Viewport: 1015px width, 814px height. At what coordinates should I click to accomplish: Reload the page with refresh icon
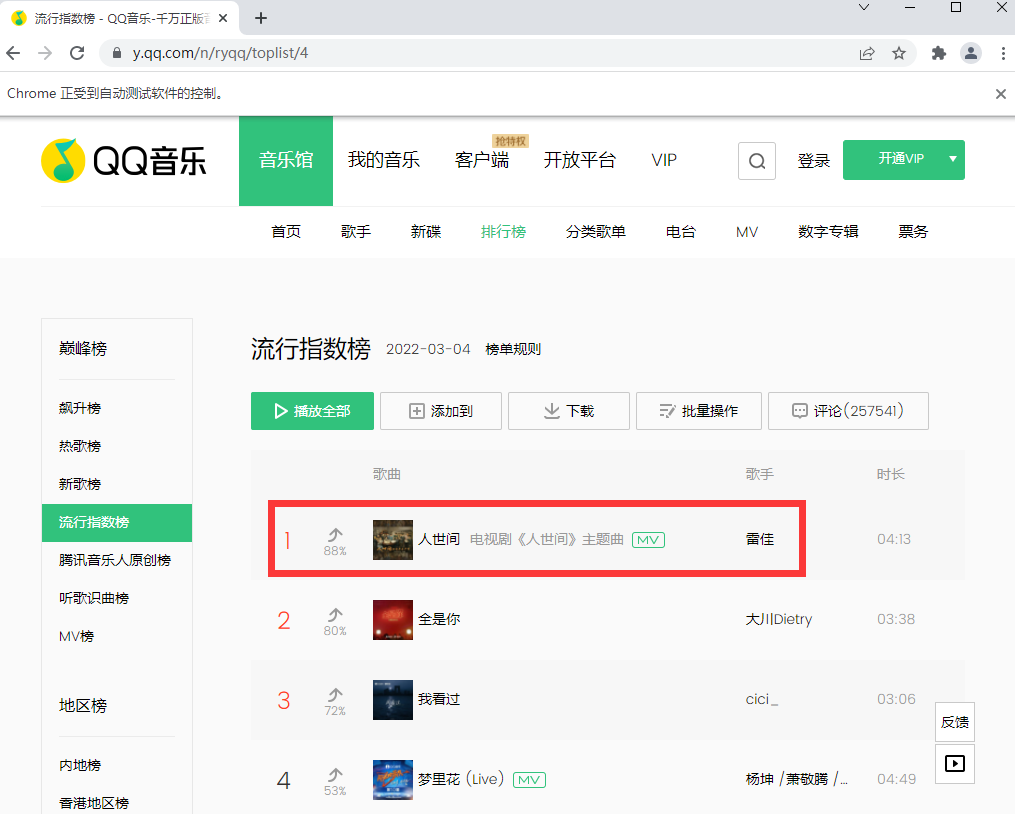[77, 53]
